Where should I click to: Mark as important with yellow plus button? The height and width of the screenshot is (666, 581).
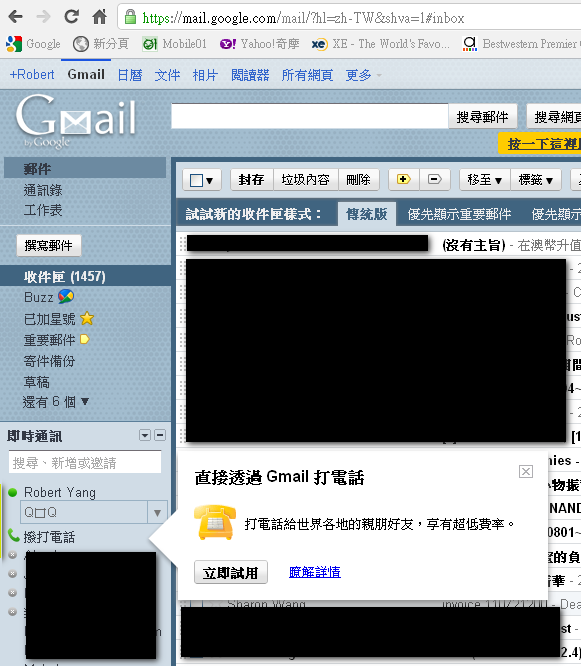[404, 180]
